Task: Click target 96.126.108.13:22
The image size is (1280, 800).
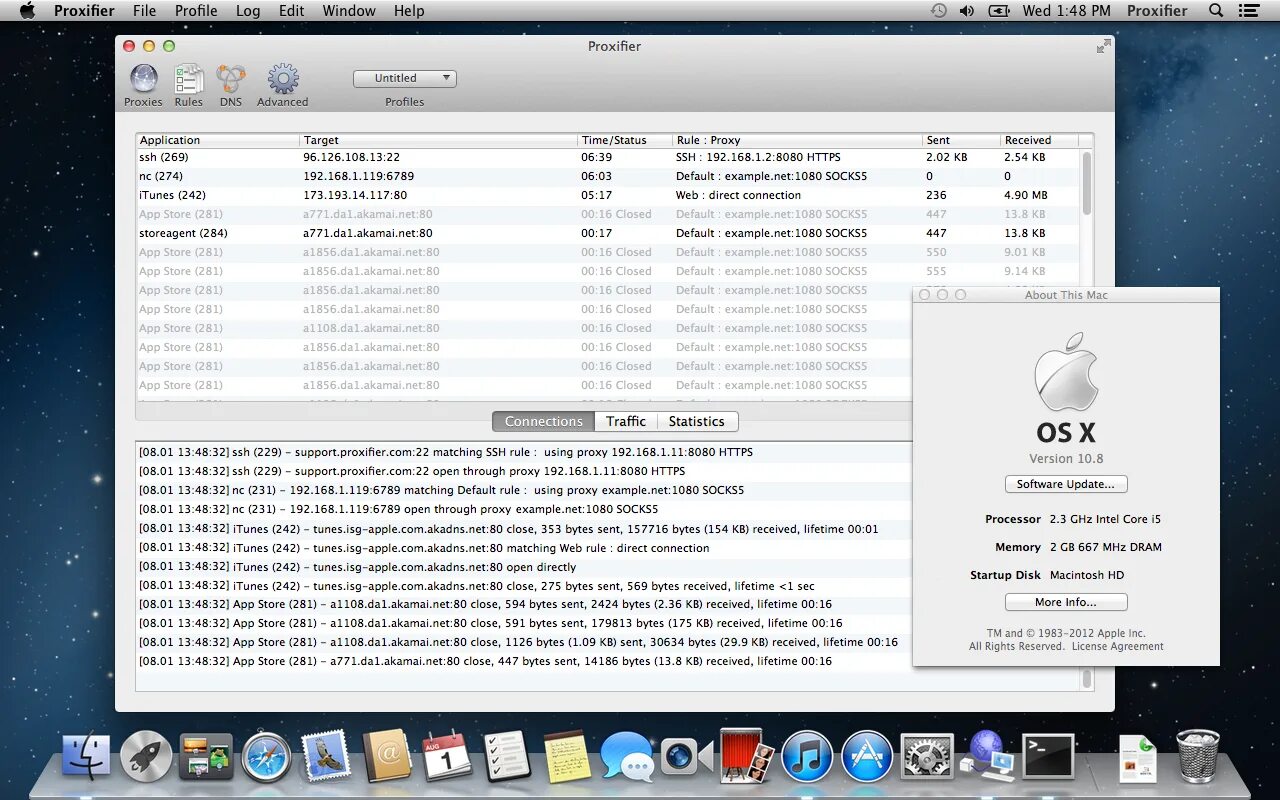Action: tap(351, 157)
